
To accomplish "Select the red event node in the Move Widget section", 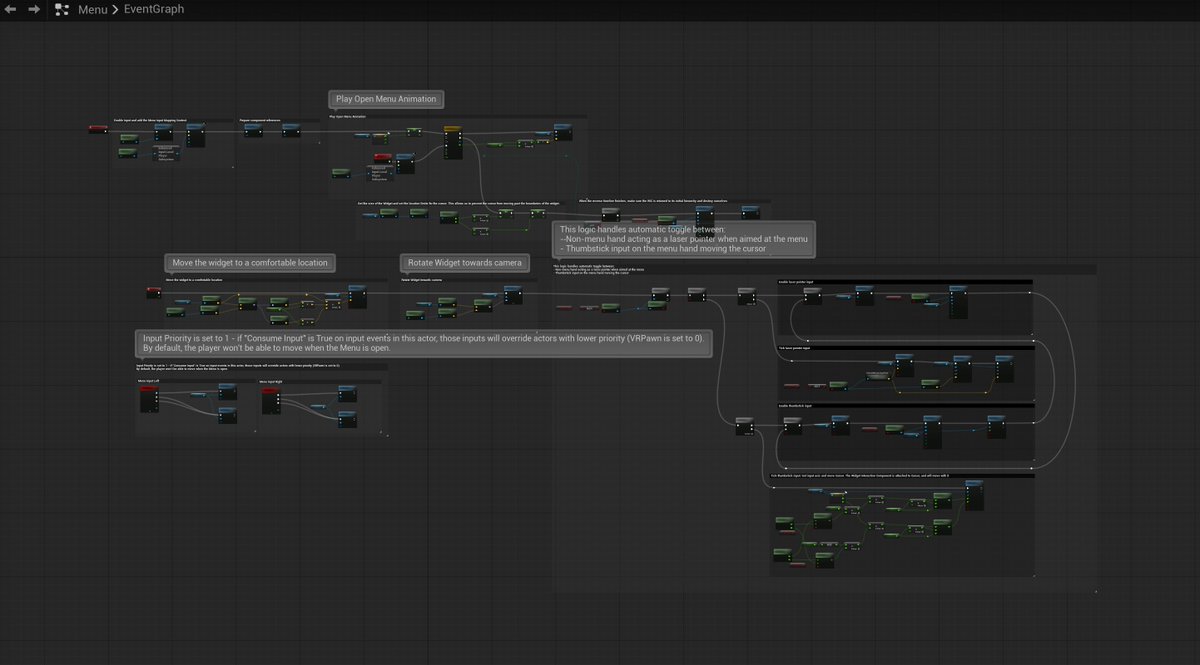I will (x=153, y=289).
